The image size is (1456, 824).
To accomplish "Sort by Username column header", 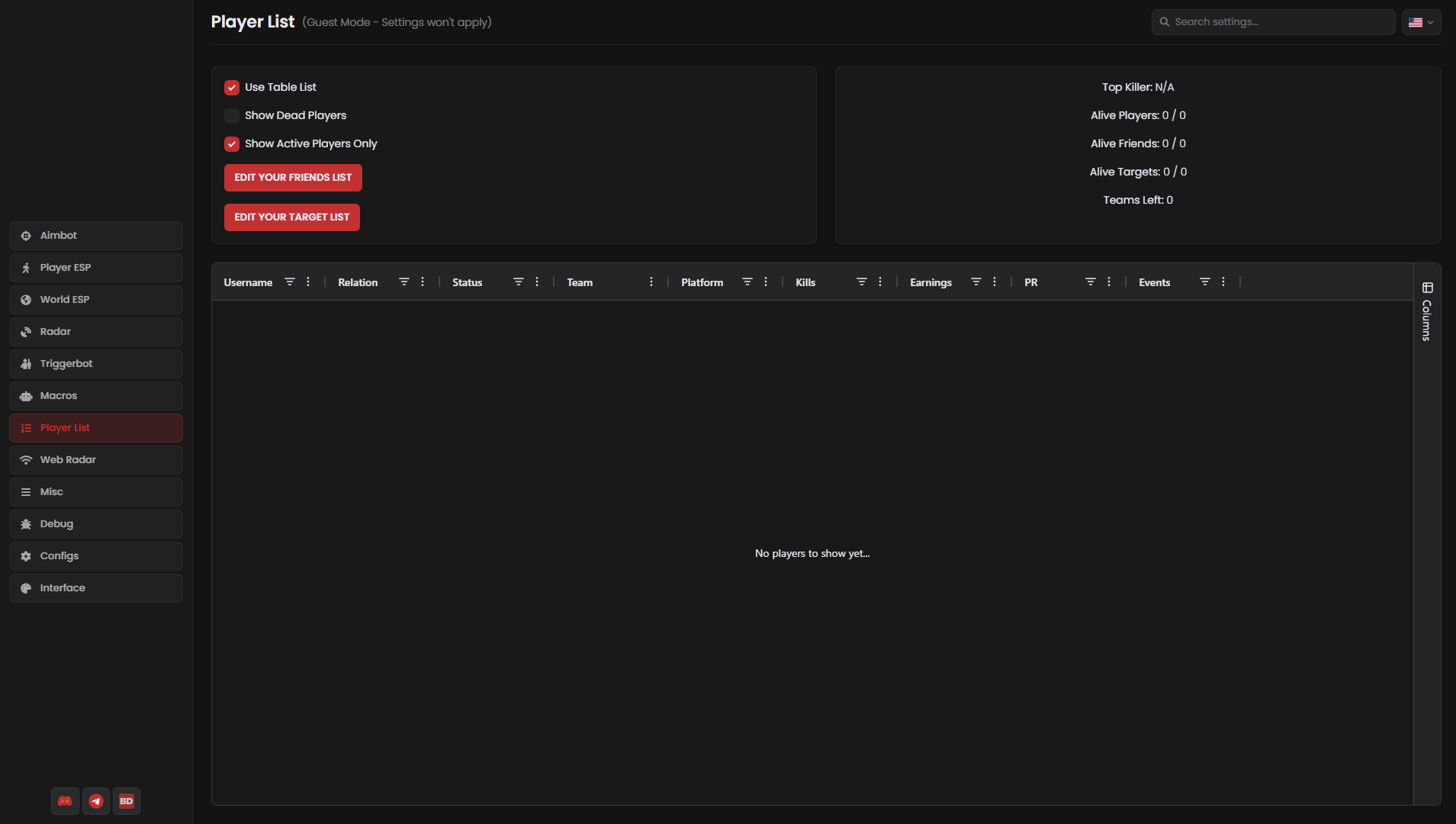I will tap(248, 283).
